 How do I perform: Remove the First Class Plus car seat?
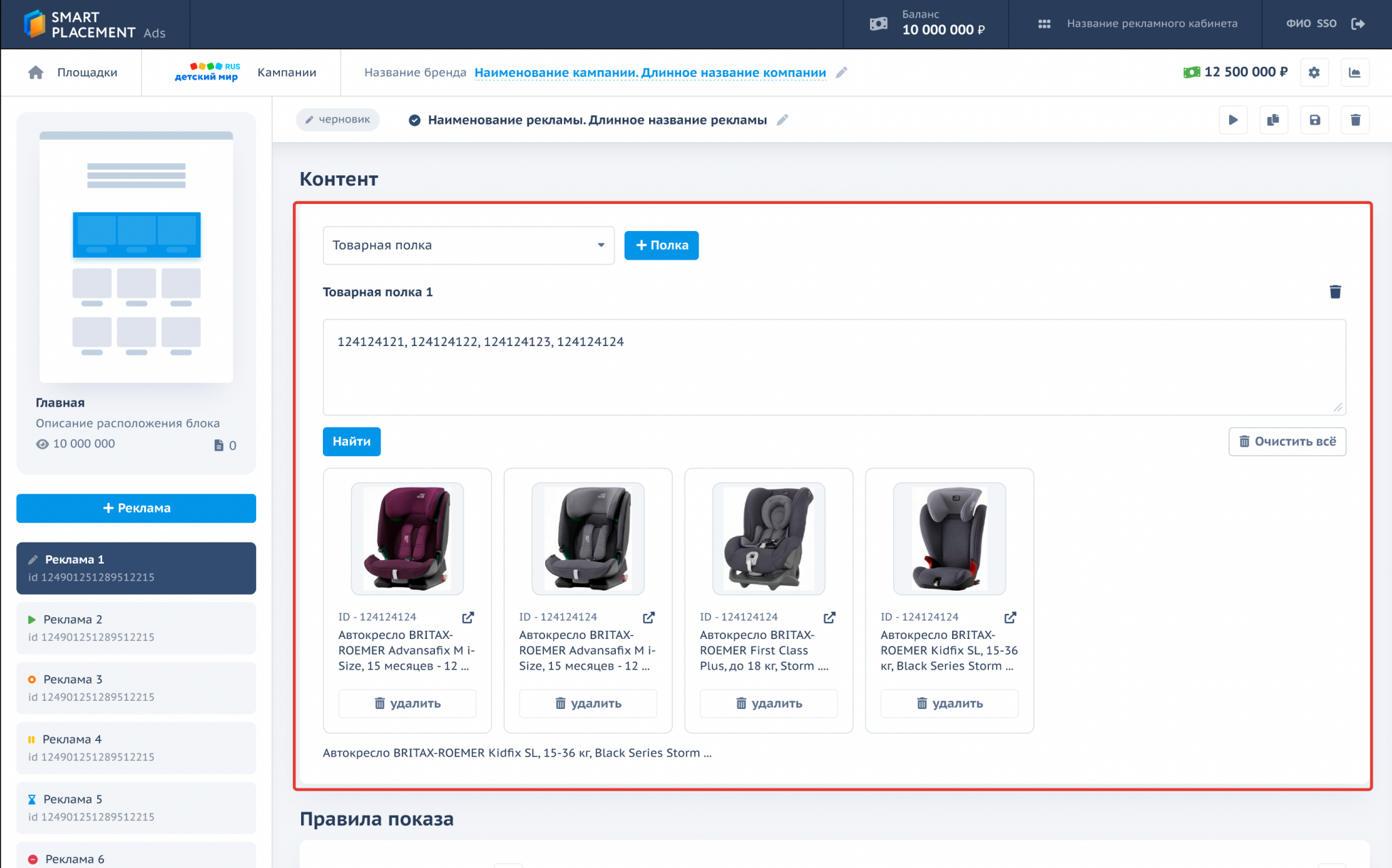(x=769, y=704)
